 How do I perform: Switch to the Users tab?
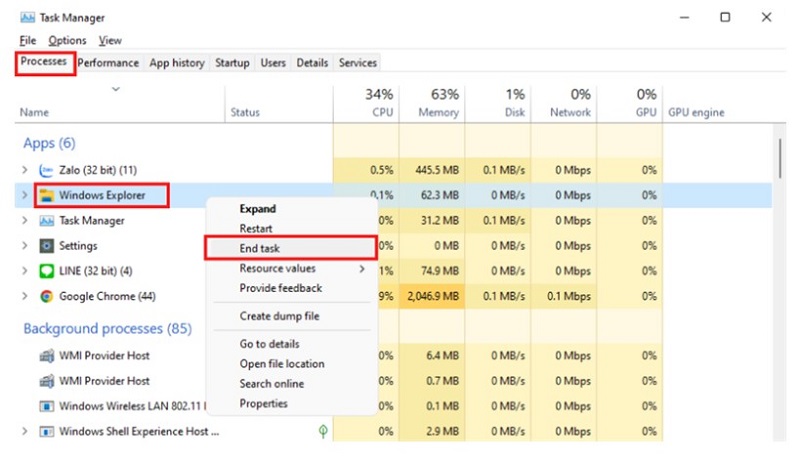pos(273,63)
